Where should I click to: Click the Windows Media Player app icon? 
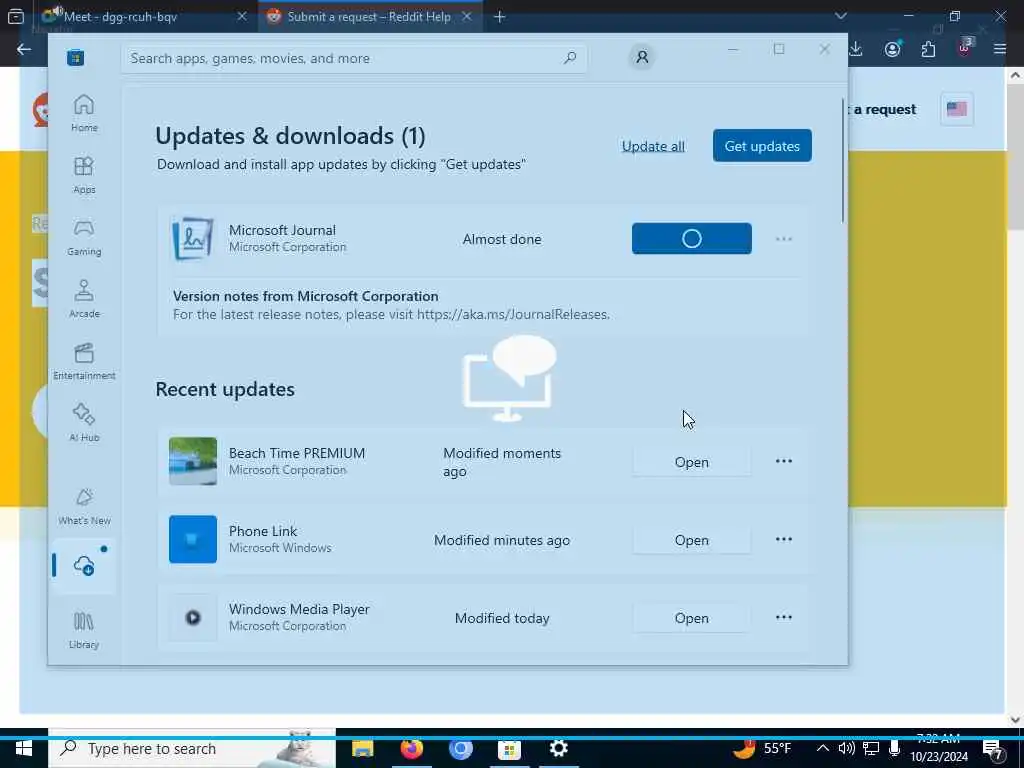pos(193,617)
